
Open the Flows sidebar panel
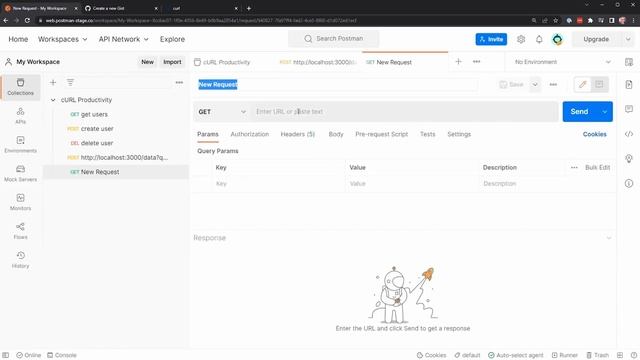click(20, 231)
